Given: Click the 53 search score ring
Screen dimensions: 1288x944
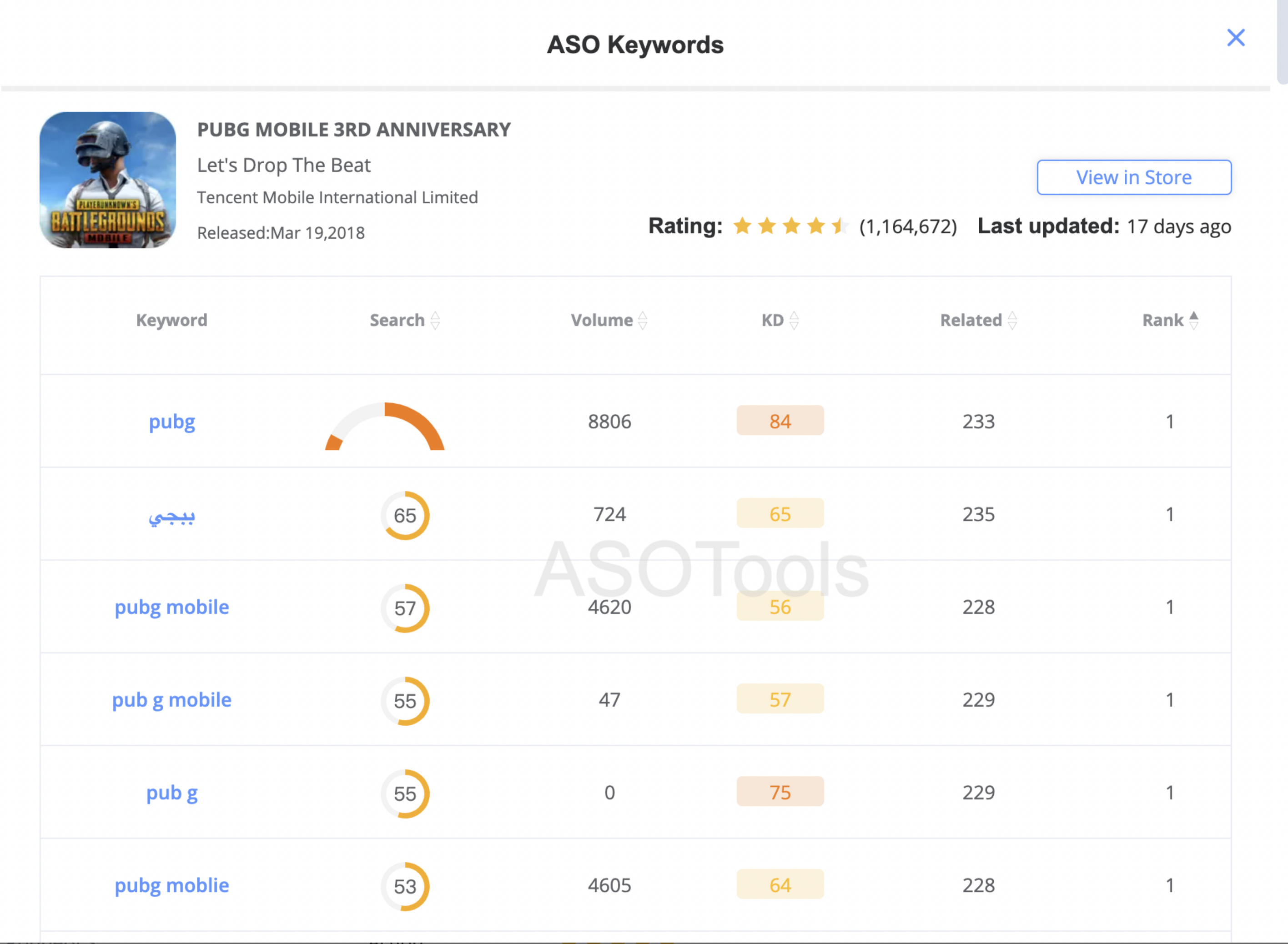Looking at the screenshot, I should 405,886.
